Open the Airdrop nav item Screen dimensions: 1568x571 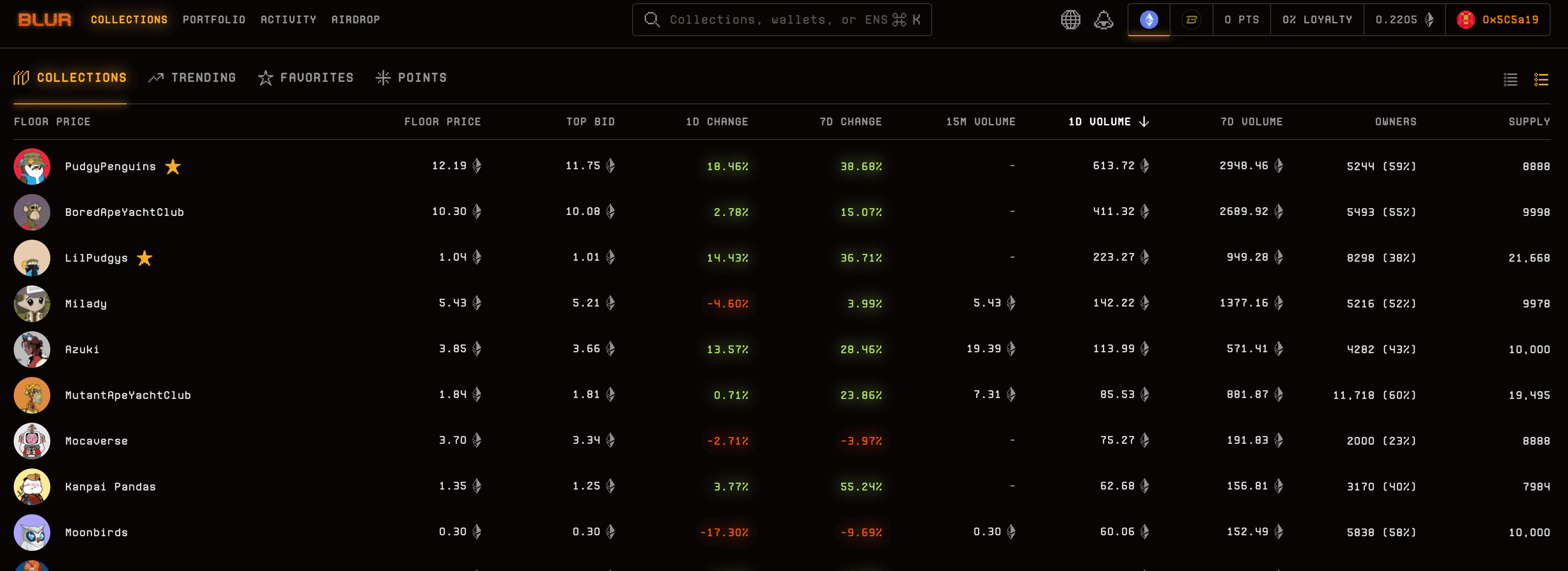tap(355, 20)
